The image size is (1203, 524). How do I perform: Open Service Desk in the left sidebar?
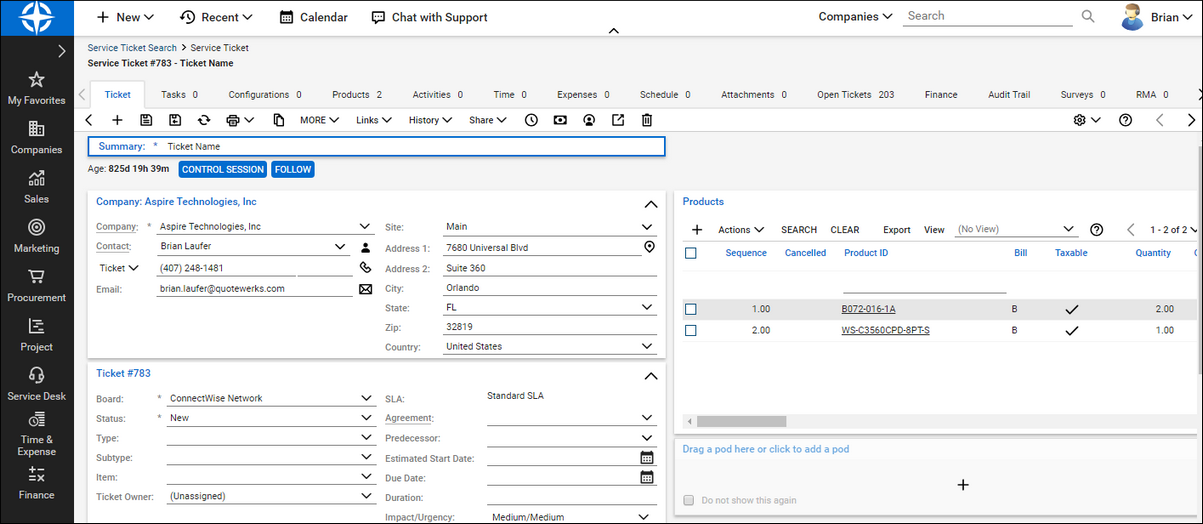[x=36, y=383]
